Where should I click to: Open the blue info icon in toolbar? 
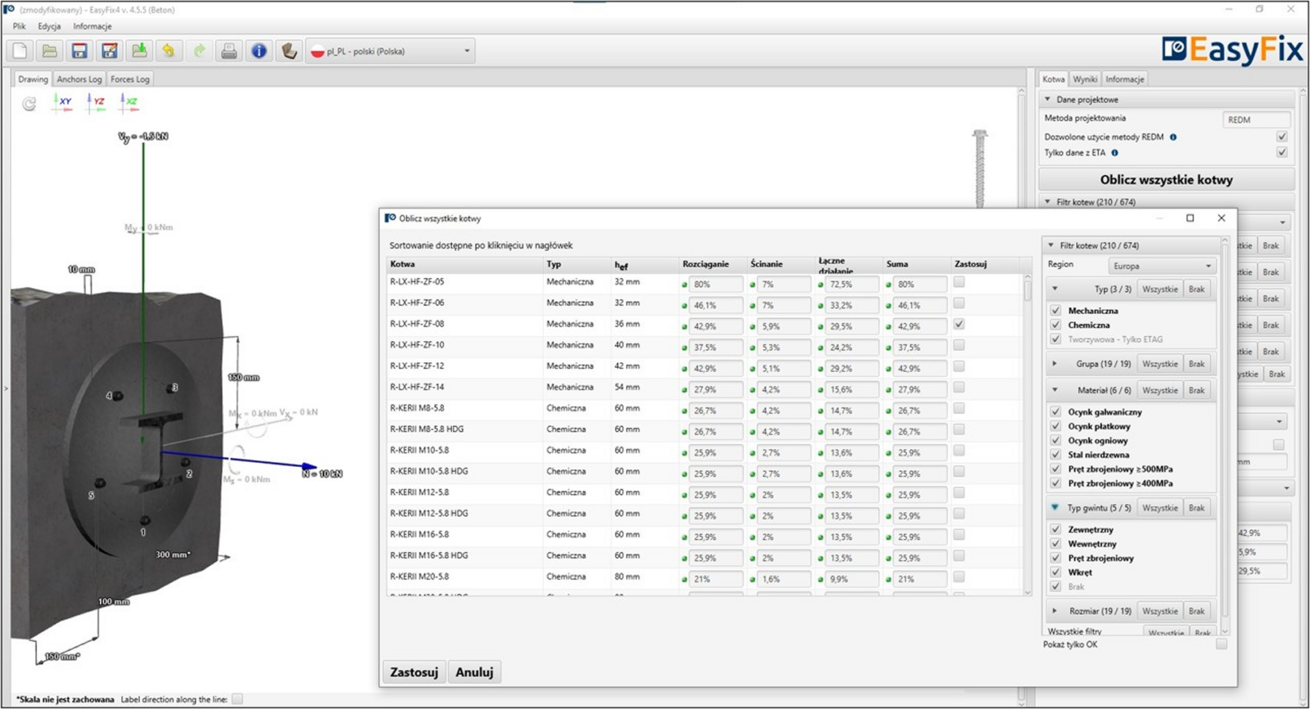[x=259, y=51]
